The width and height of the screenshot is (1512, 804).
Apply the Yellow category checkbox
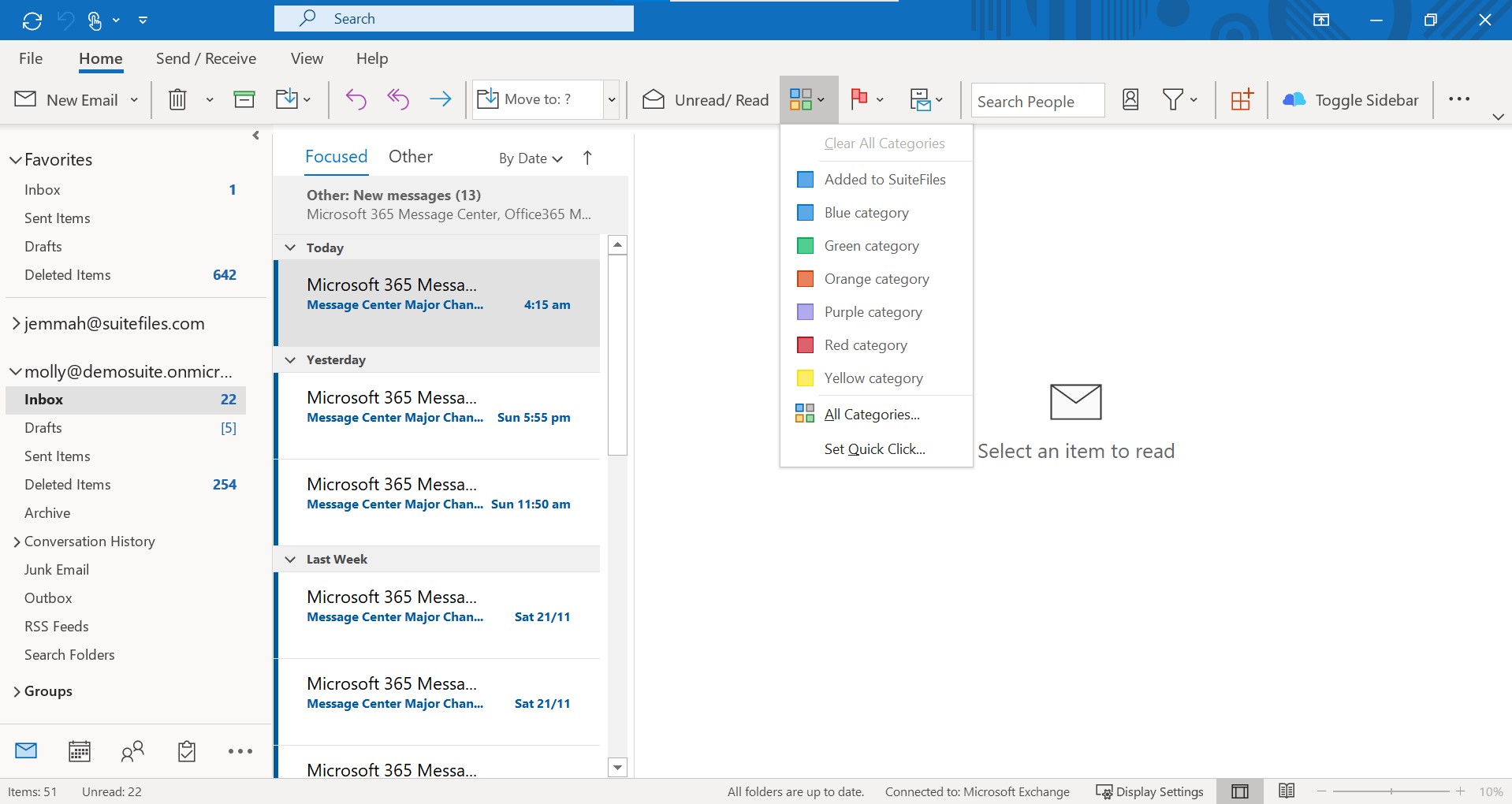pos(804,378)
